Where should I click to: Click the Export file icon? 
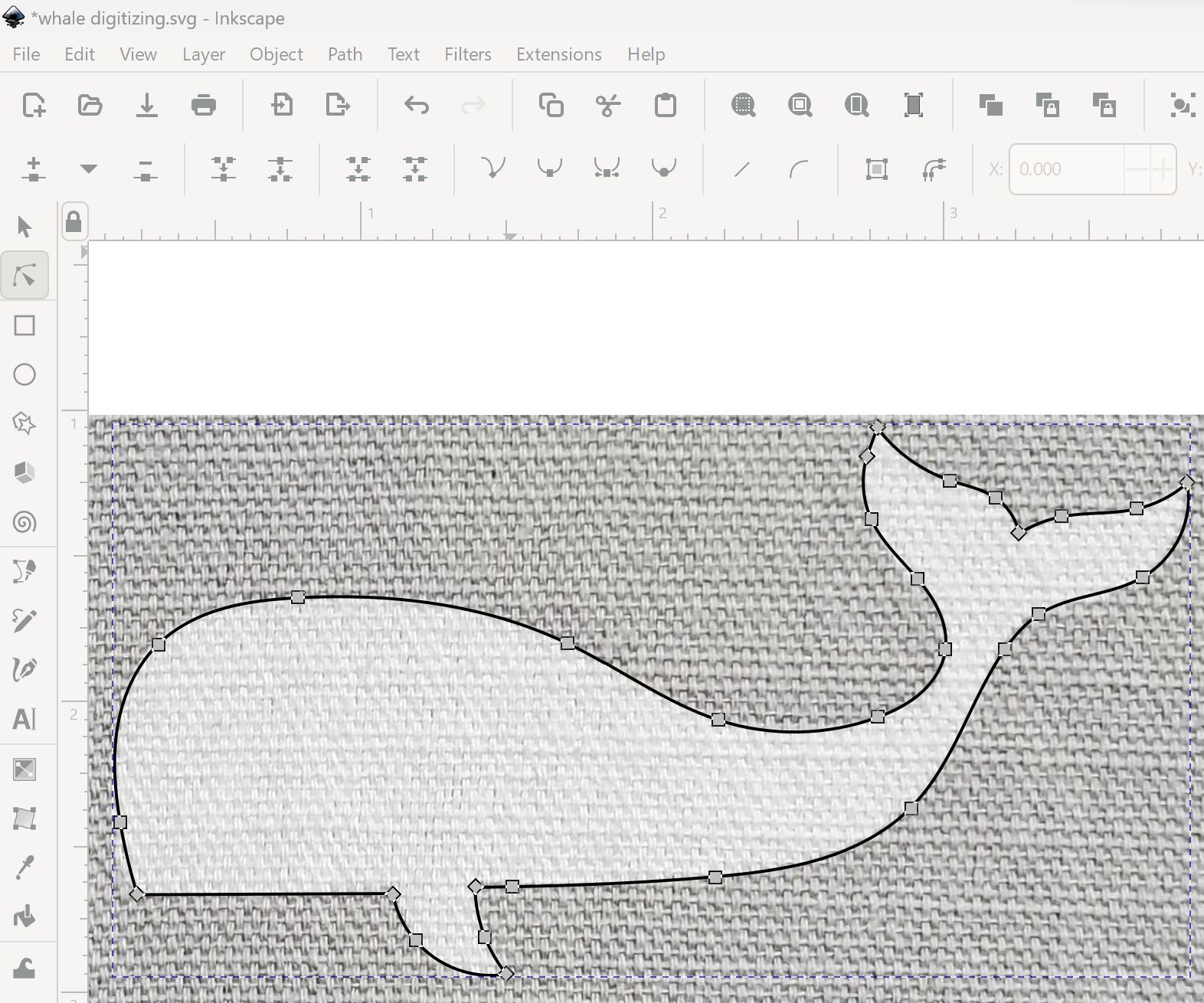339,104
